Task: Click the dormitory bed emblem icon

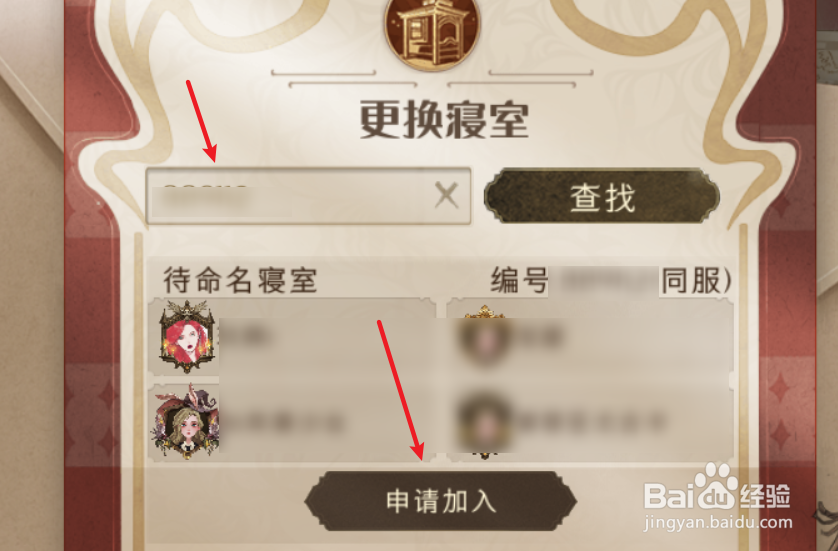Action: pyautogui.click(x=432, y=33)
